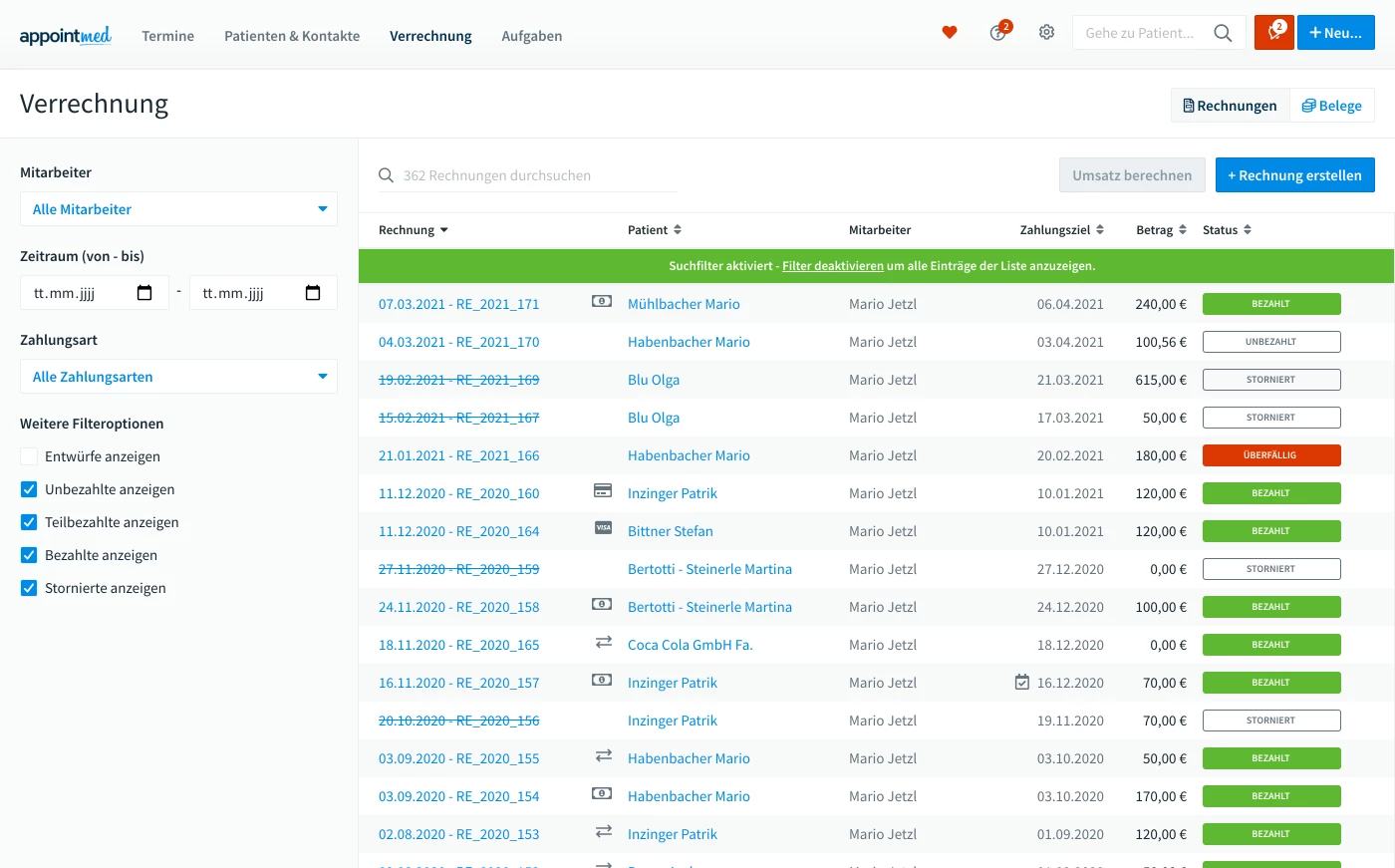
Task: Click cash icon on RE_2020_158 row
Action: coord(602,604)
